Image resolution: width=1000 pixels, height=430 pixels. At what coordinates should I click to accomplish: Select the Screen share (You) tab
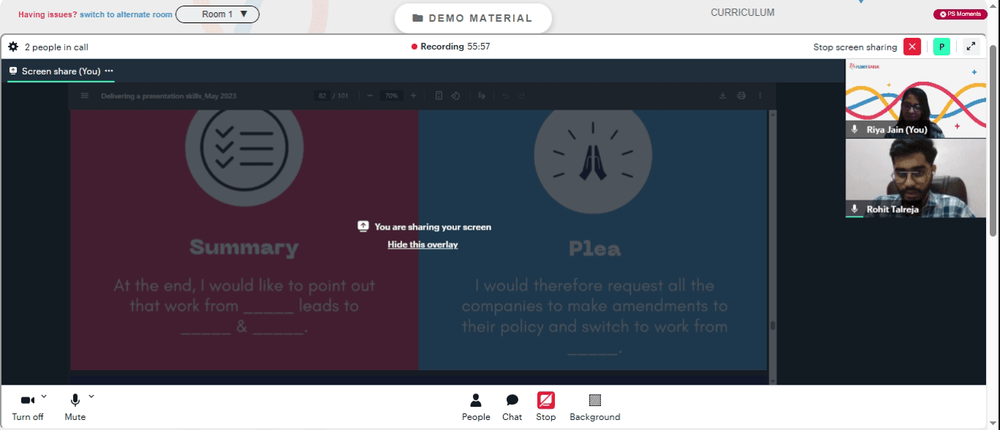pos(61,71)
